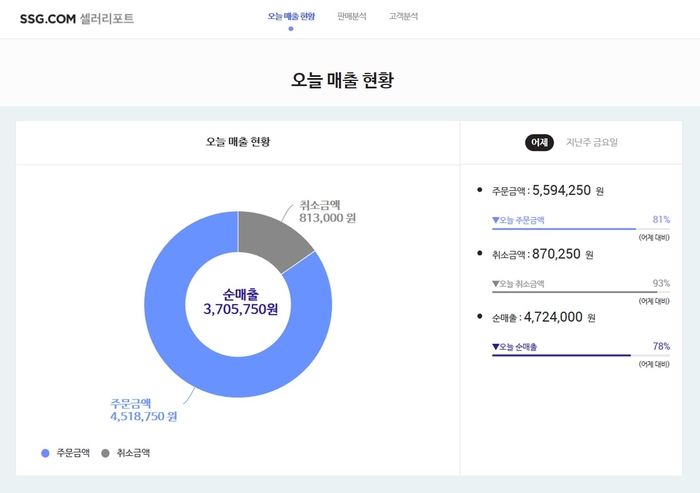Image resolution: width=700 pixels, height=493 pixels.
Task: Click the yesterday 주문금액 5,594,250 value
Action: (x=562, y=191)
